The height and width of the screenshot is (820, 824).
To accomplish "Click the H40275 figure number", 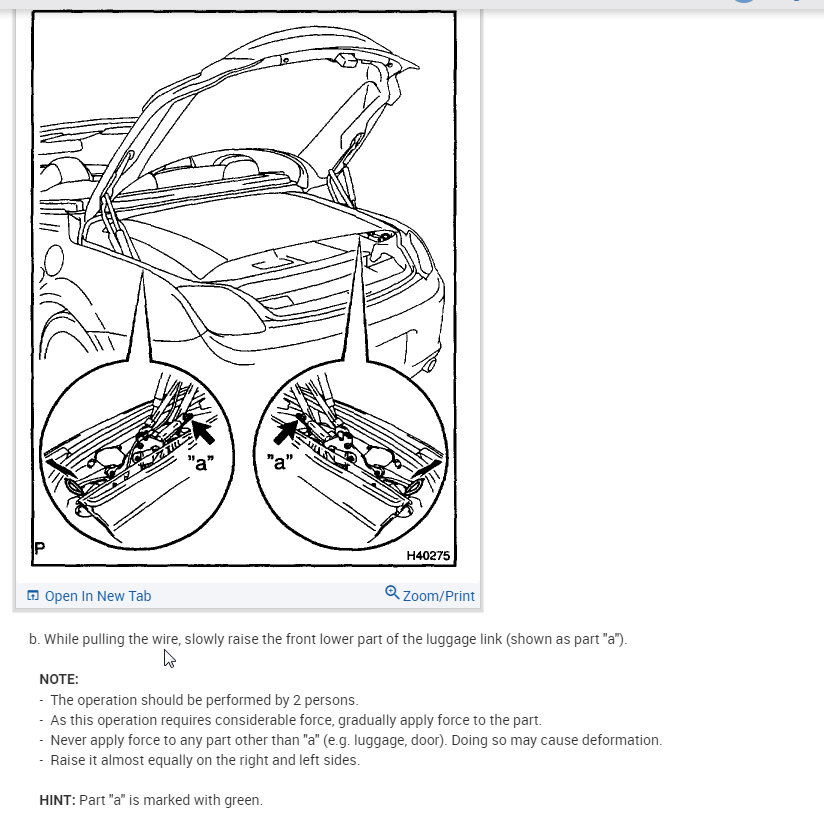I will point(428,556).
